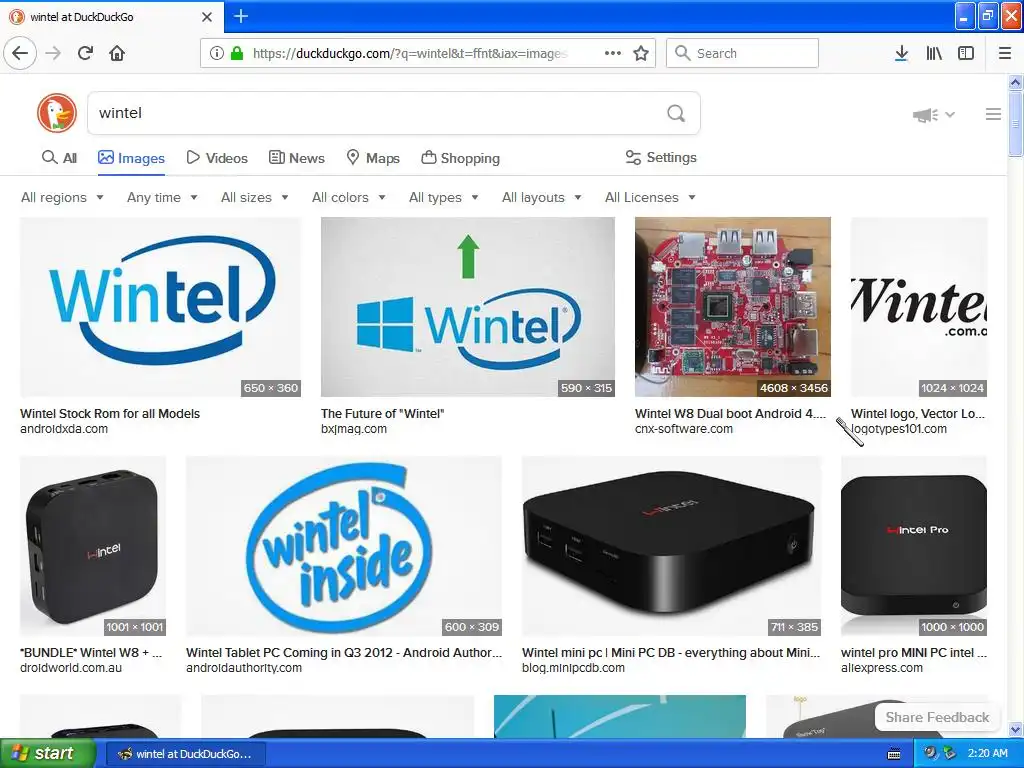Switch to the Videos tab
Viewport: 1024px width, 768px height.
coord(217,158)
